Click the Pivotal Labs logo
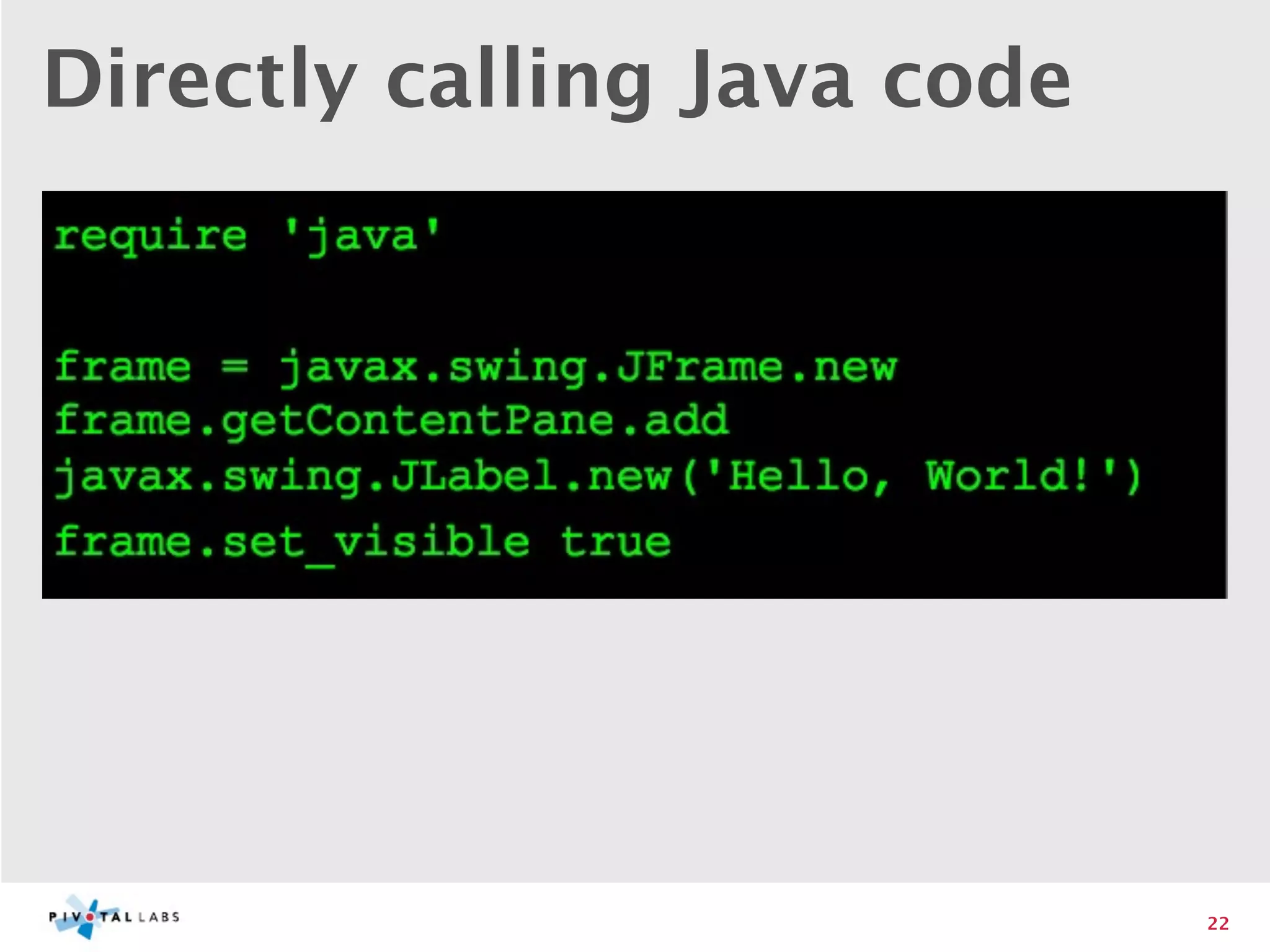The height and width of the screenshot is (952, 1270). click(114, 917)
